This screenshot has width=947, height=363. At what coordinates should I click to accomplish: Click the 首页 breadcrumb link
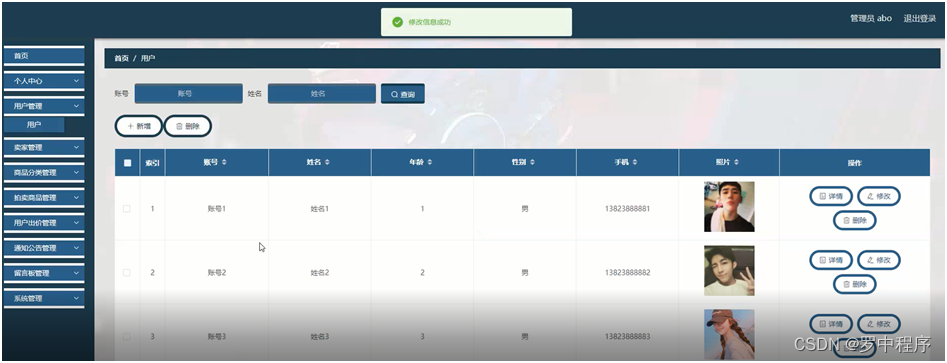pos(121,59)
